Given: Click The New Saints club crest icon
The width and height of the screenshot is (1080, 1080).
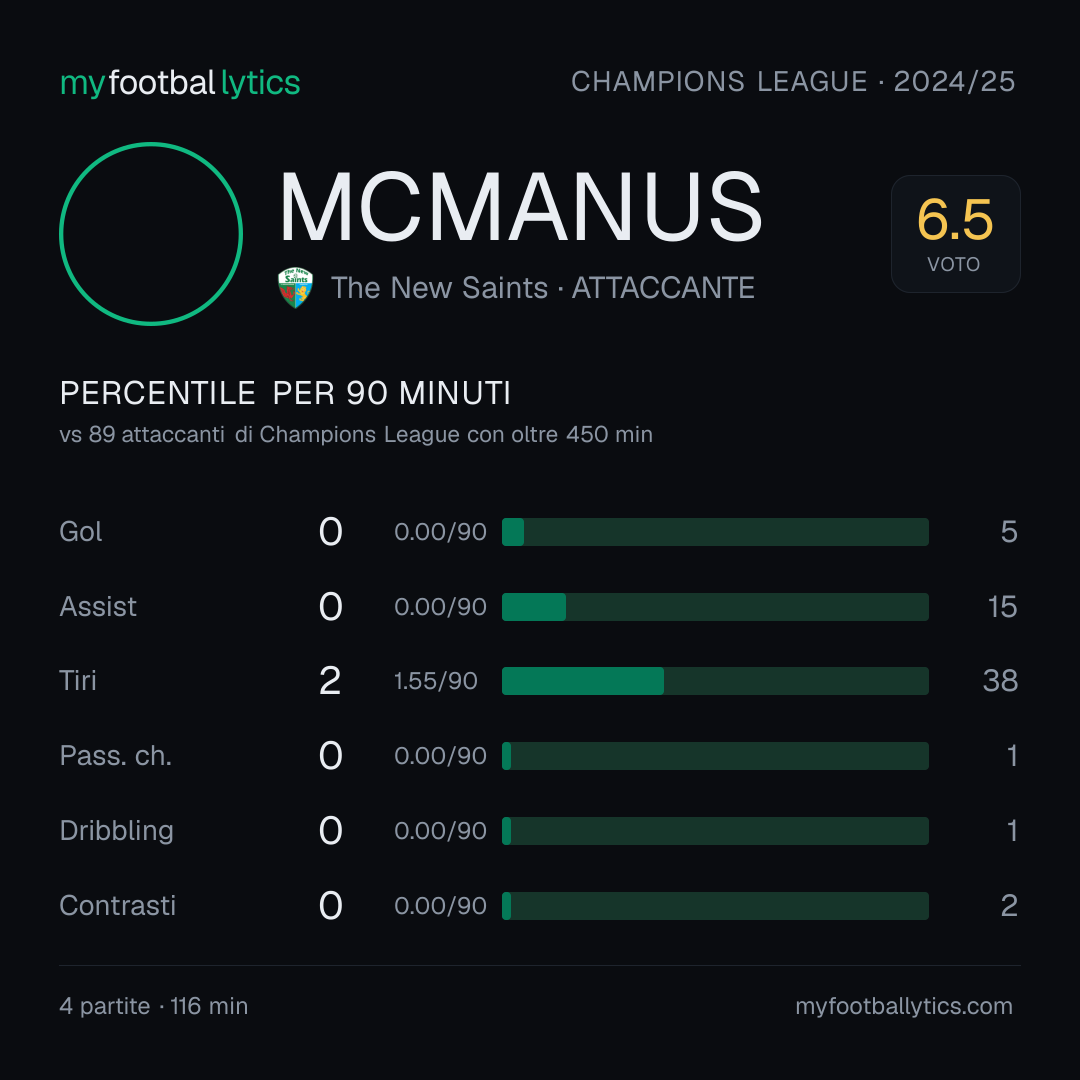Looking at the screenshot, I should click(295, 287).
